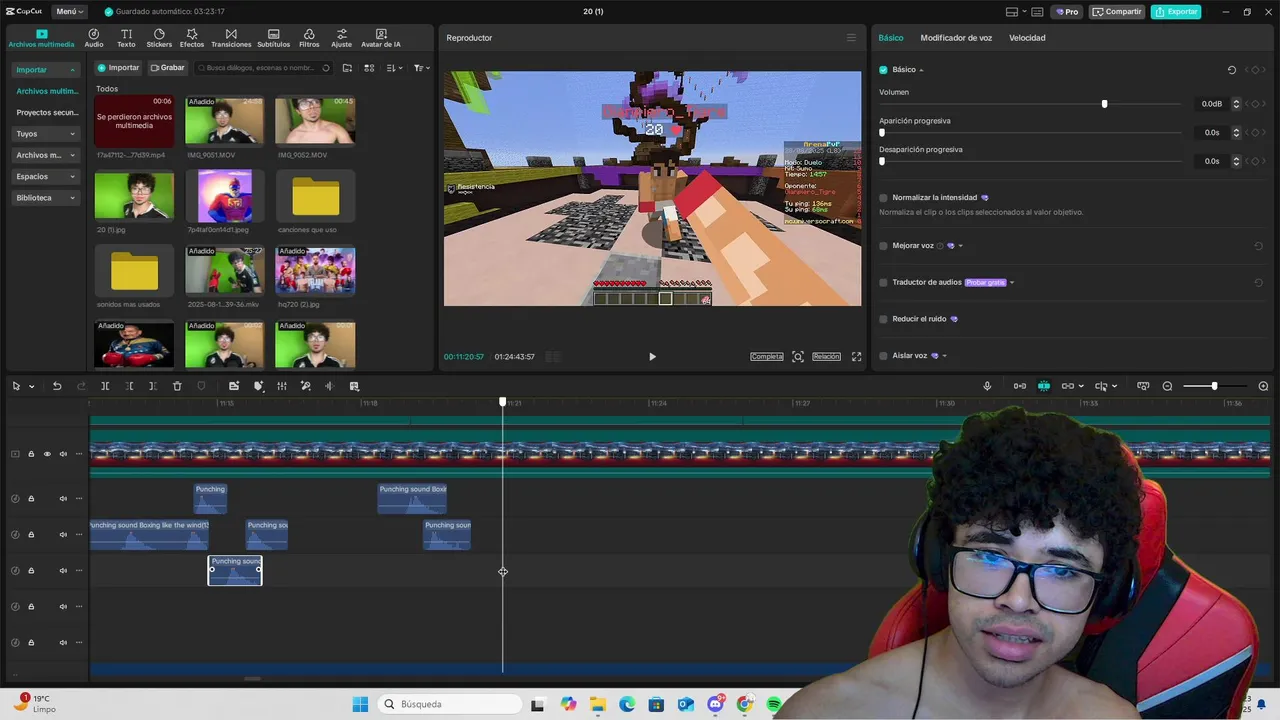Screen dimensions: 1280x720
Task: Open the Subtítulos panel
Action: [x=273, y=38]
